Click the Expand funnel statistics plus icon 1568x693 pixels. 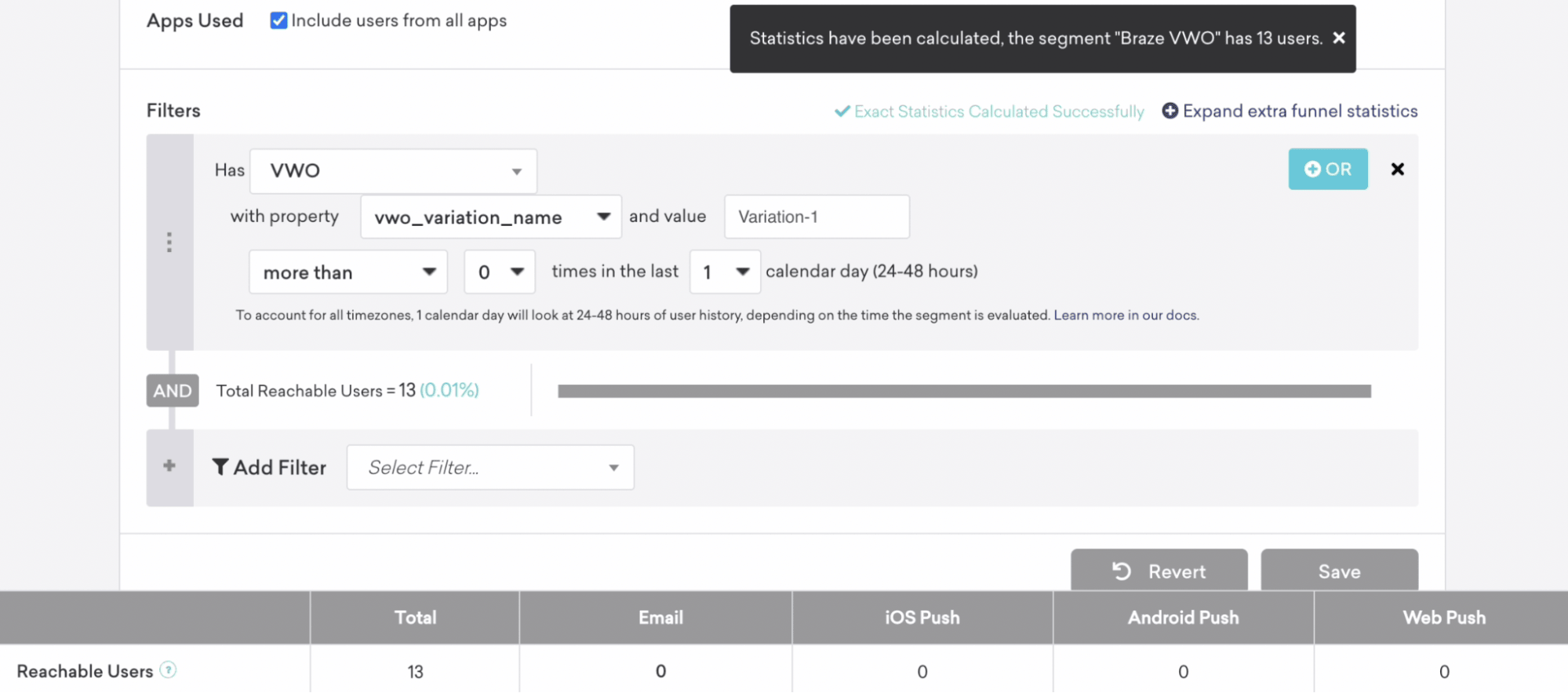(x=1170, y=111)
